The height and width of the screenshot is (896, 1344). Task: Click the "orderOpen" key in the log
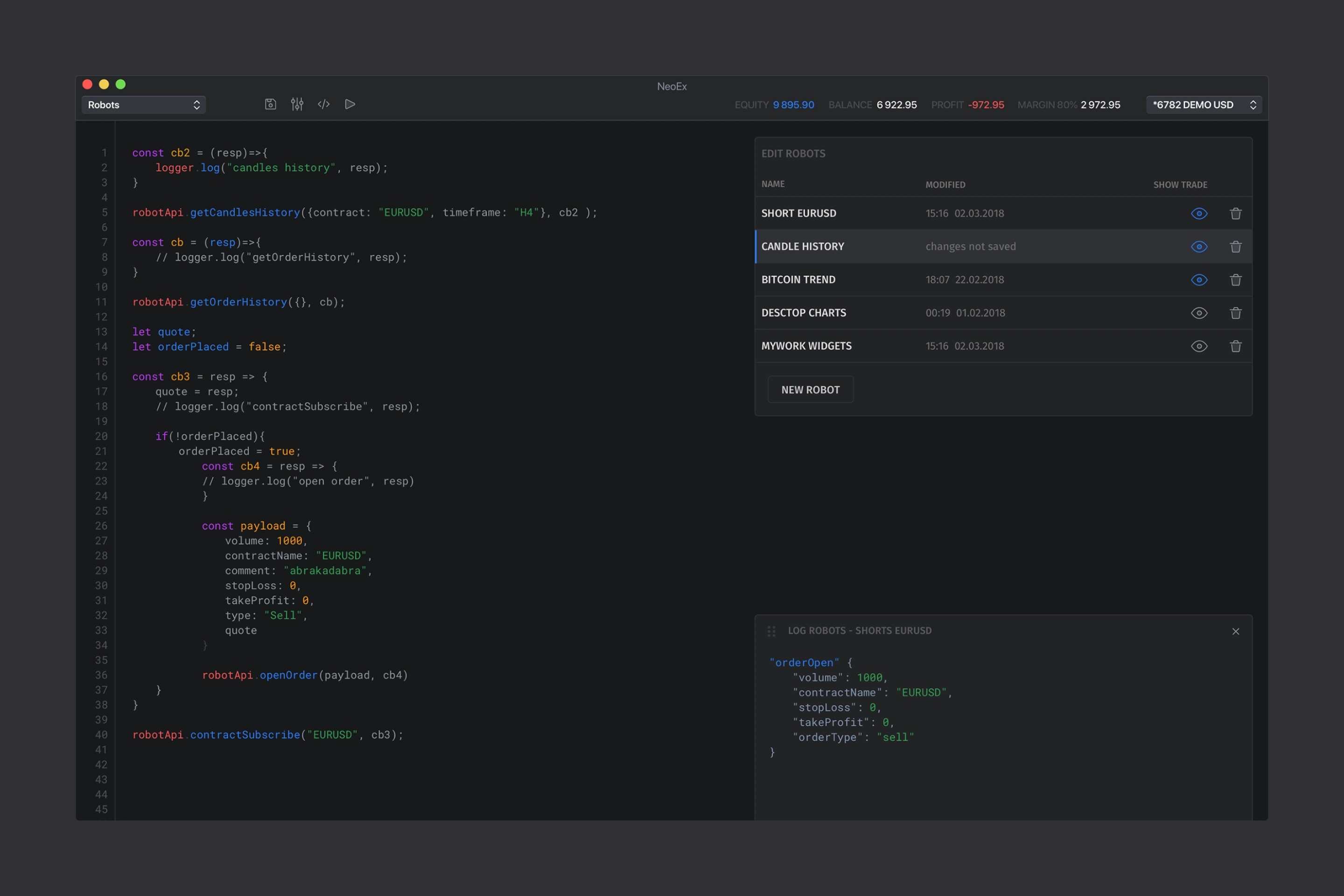[804, 662]
